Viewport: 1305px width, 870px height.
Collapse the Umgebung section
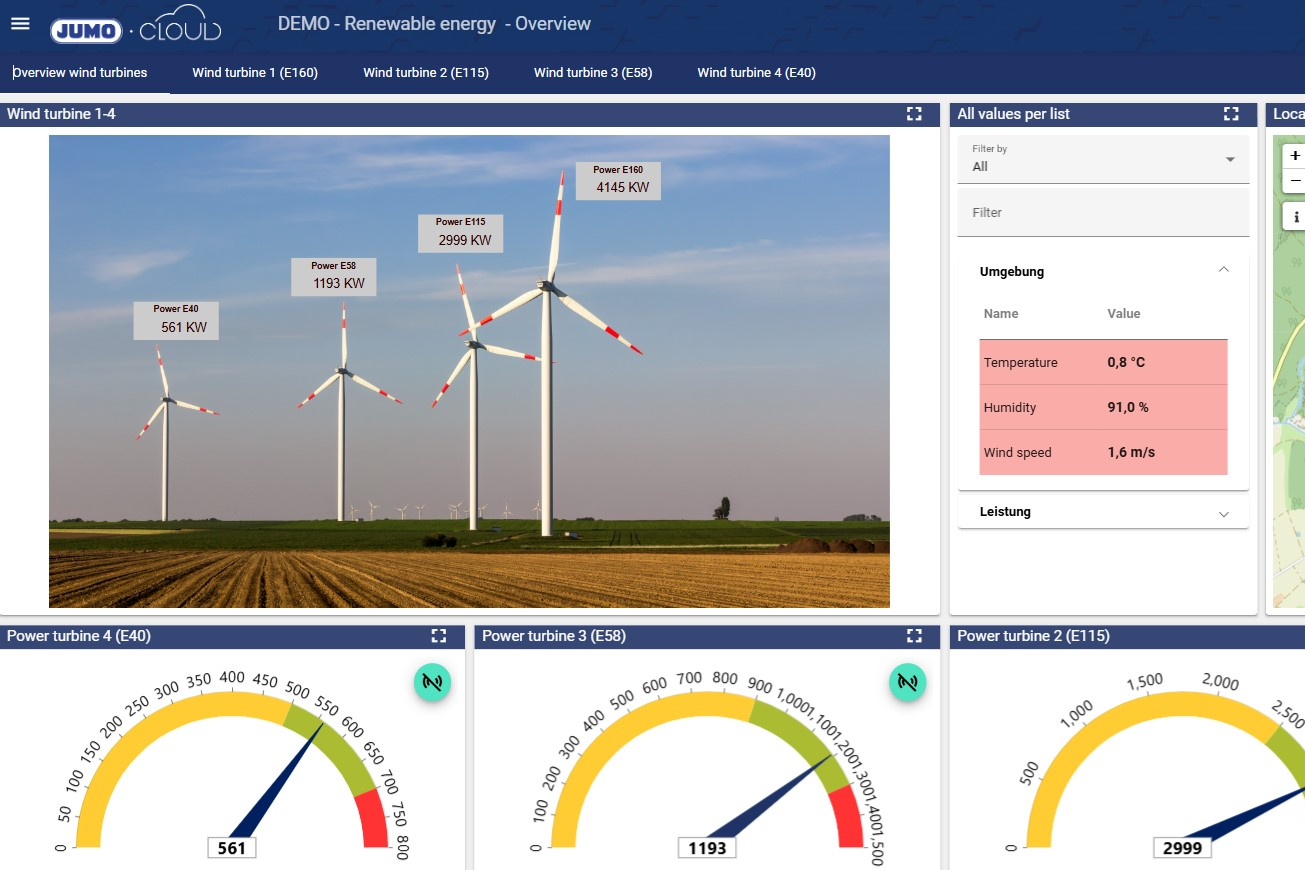(1223, 270)
